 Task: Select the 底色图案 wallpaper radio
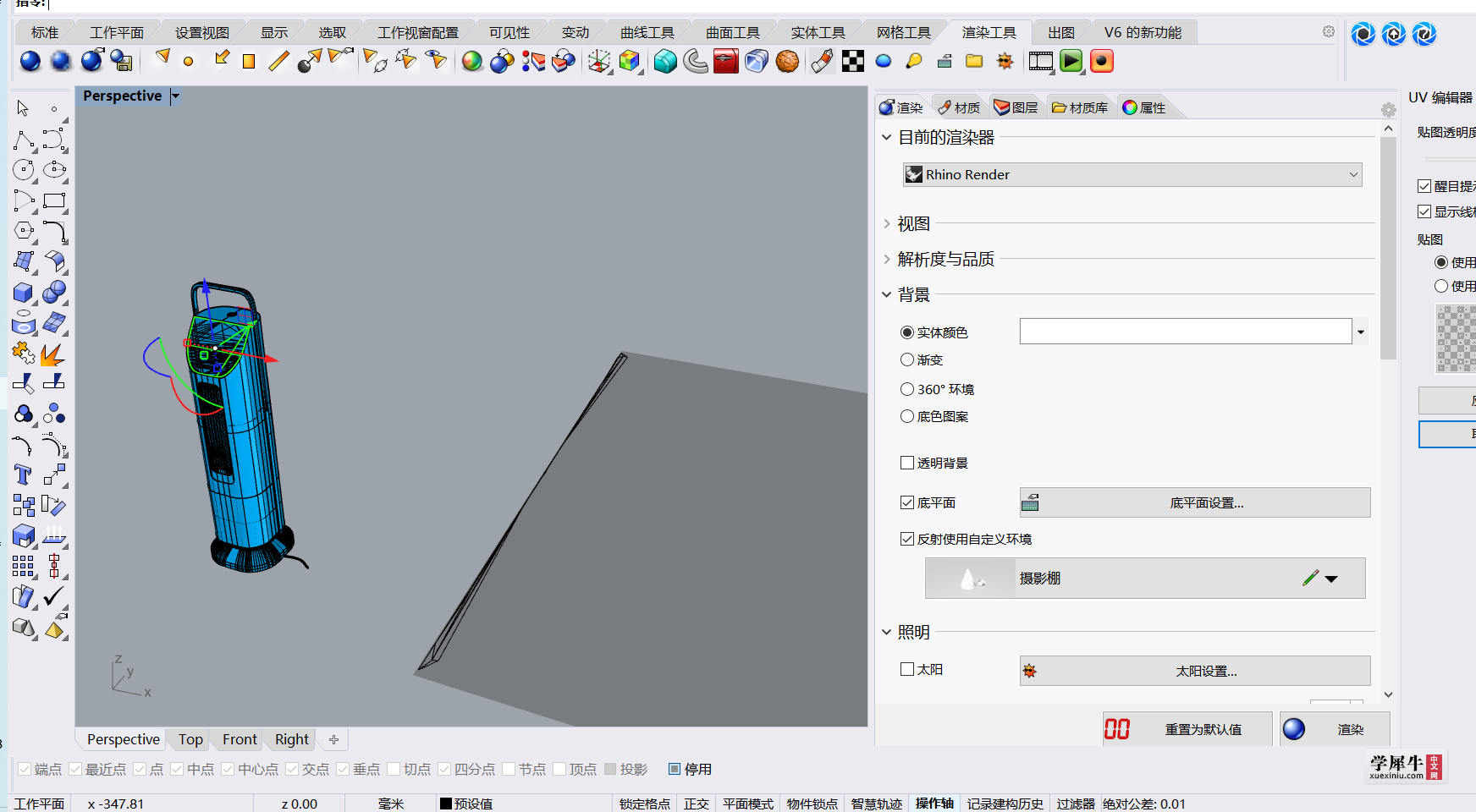(907, 416)
